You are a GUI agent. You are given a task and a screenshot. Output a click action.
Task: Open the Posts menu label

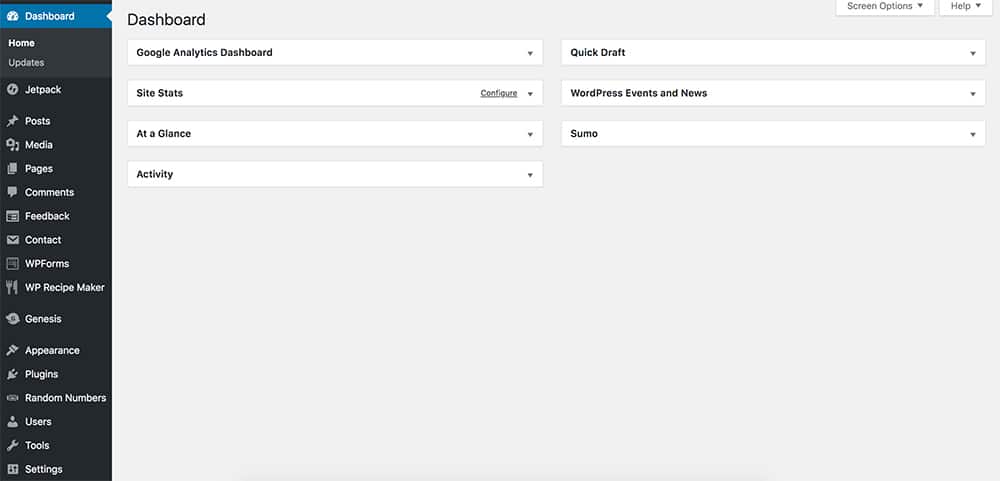click(38, 121)
